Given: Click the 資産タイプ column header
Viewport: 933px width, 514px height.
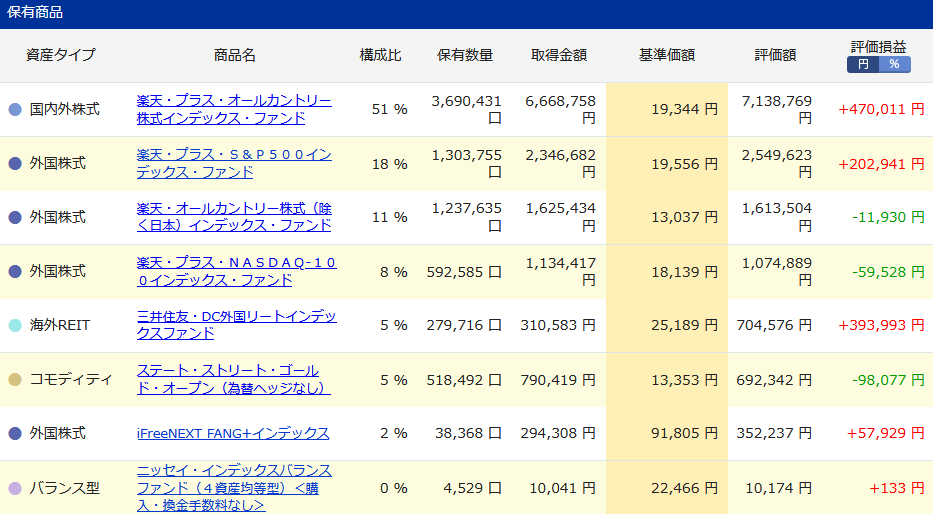Looking at the screenshot, I should tap(61, 55).
